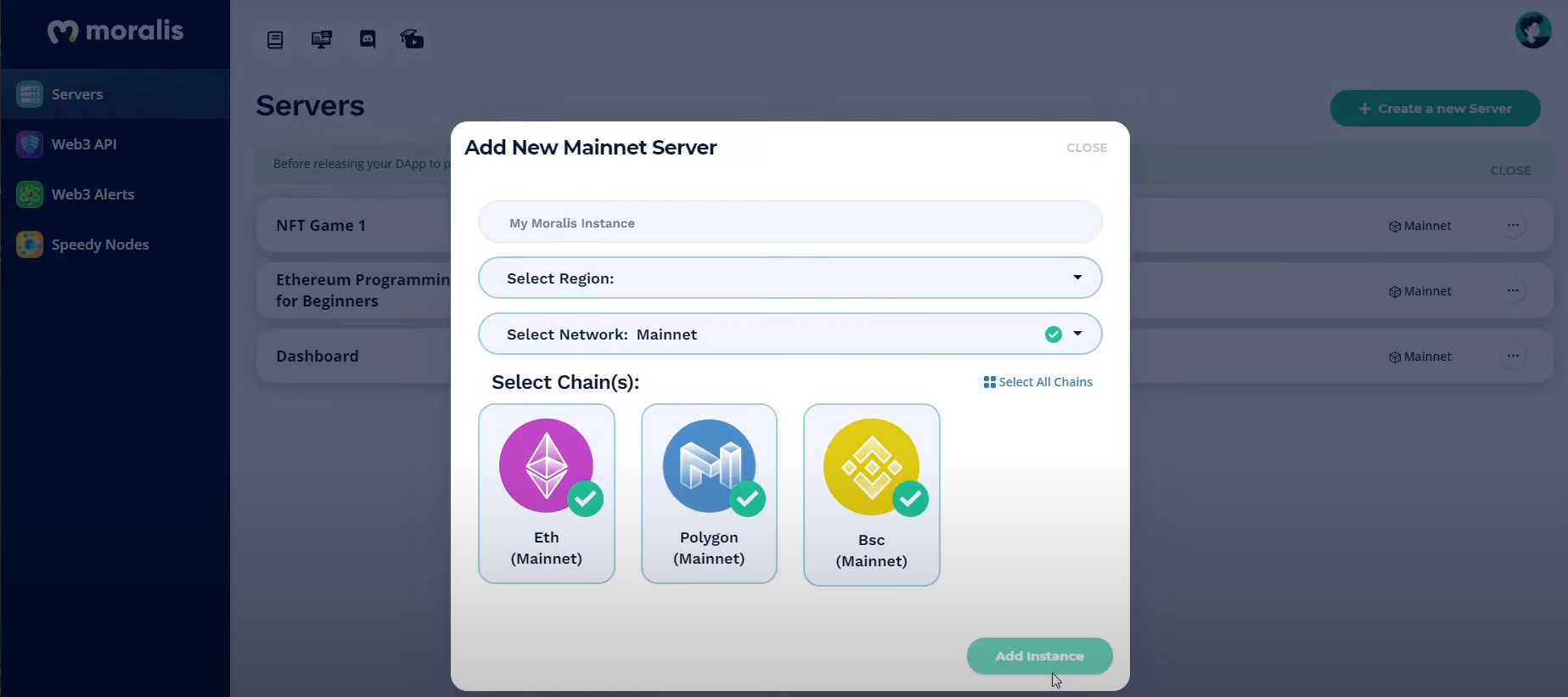Expand the Select Network dropdown arrow
1568x697 pixels.
1077,334
